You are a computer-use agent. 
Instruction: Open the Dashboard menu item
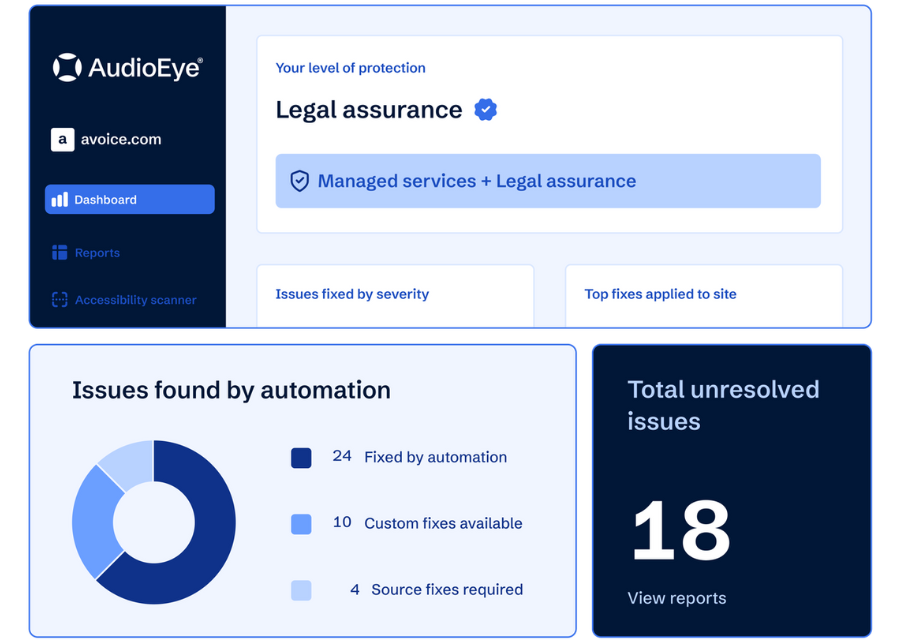[x=129, y=200]
